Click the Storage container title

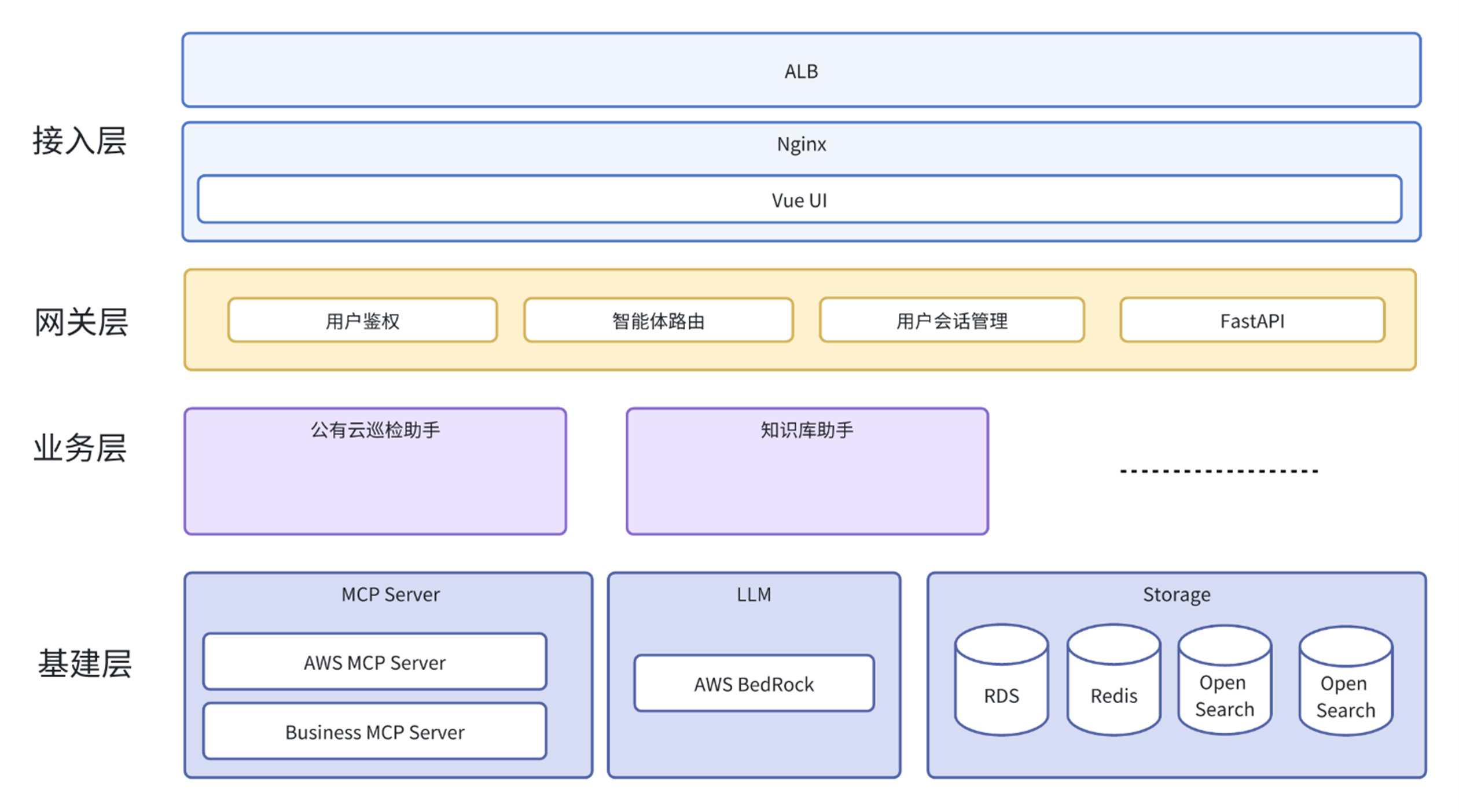(1176, 594)
